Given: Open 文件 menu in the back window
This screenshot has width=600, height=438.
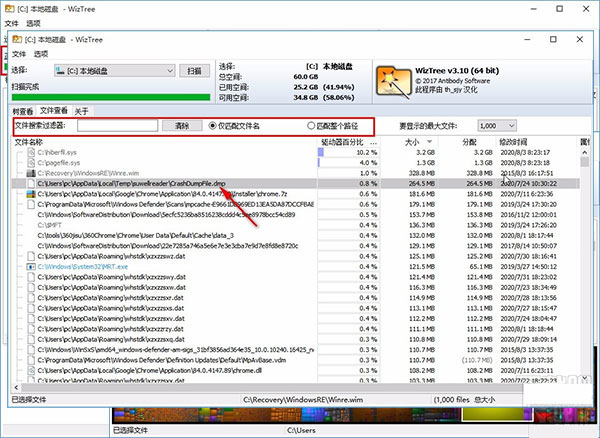Looking at the screenshot, I should pos(11,23).
